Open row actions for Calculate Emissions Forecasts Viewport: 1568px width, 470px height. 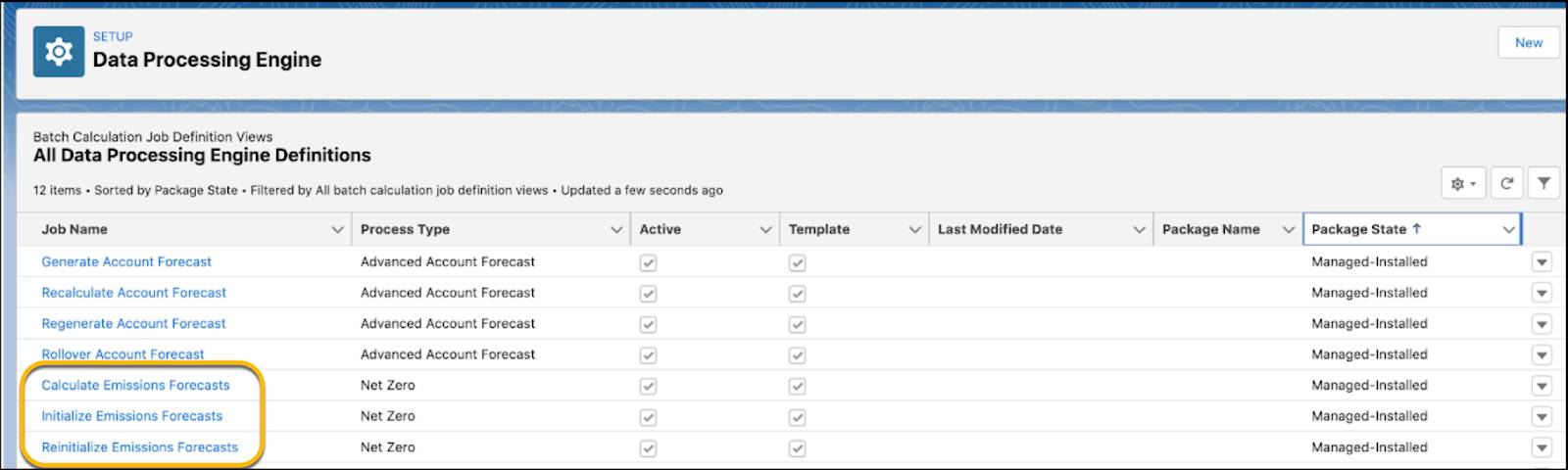(x=1542, y=386)
